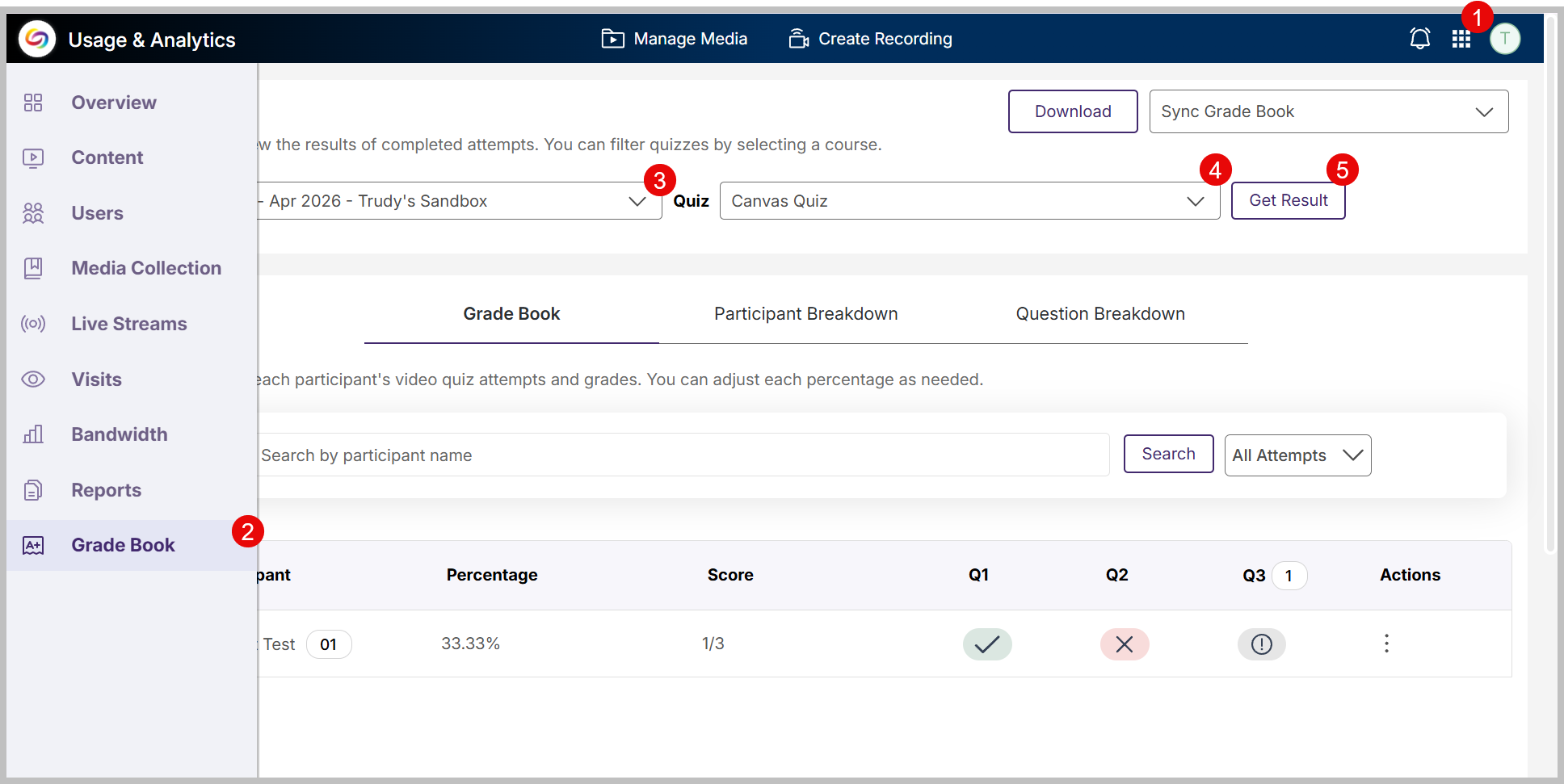Open Manage Media

[675, 39]
